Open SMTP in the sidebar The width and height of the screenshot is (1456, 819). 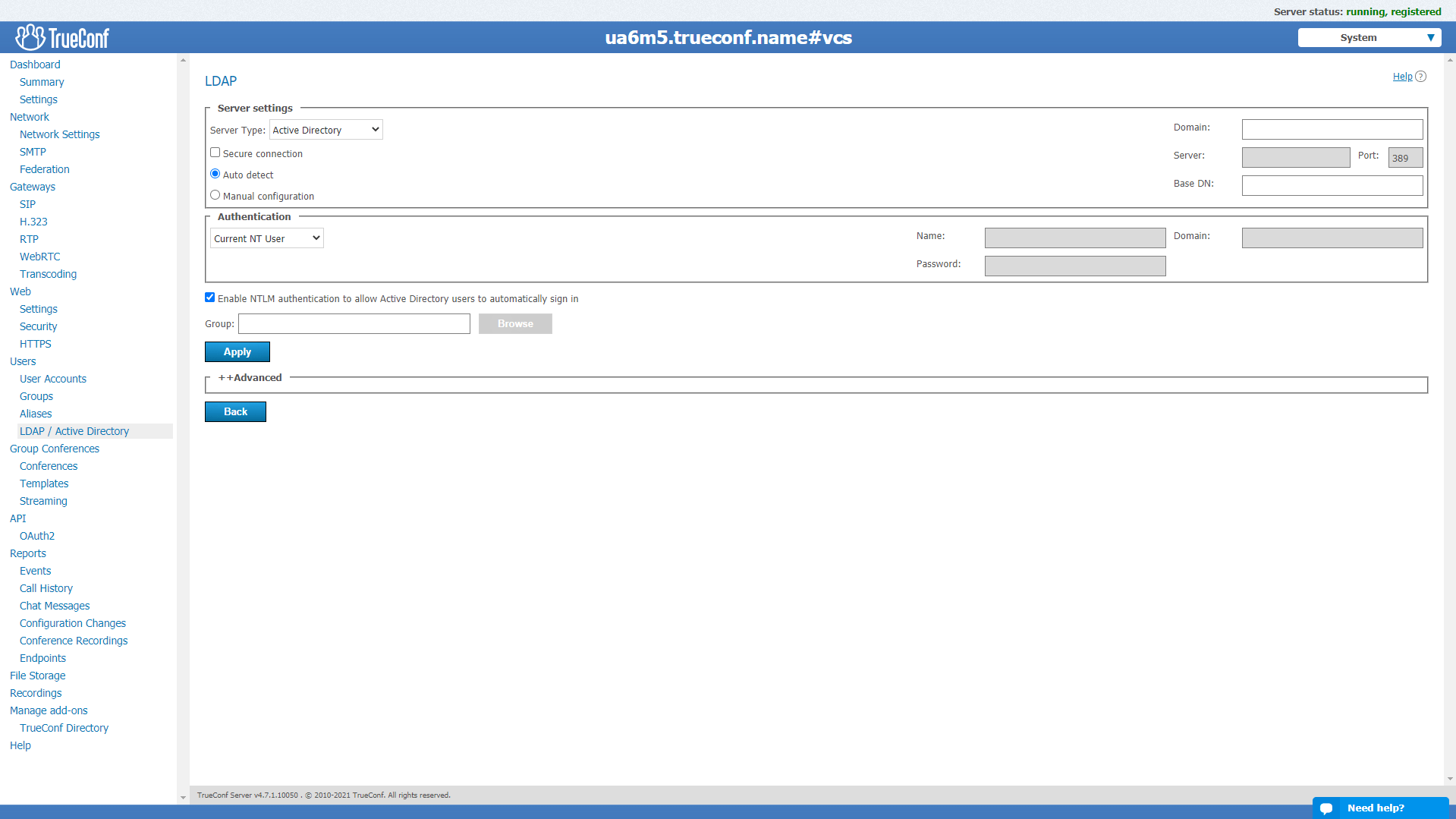(x=33, y=152)
